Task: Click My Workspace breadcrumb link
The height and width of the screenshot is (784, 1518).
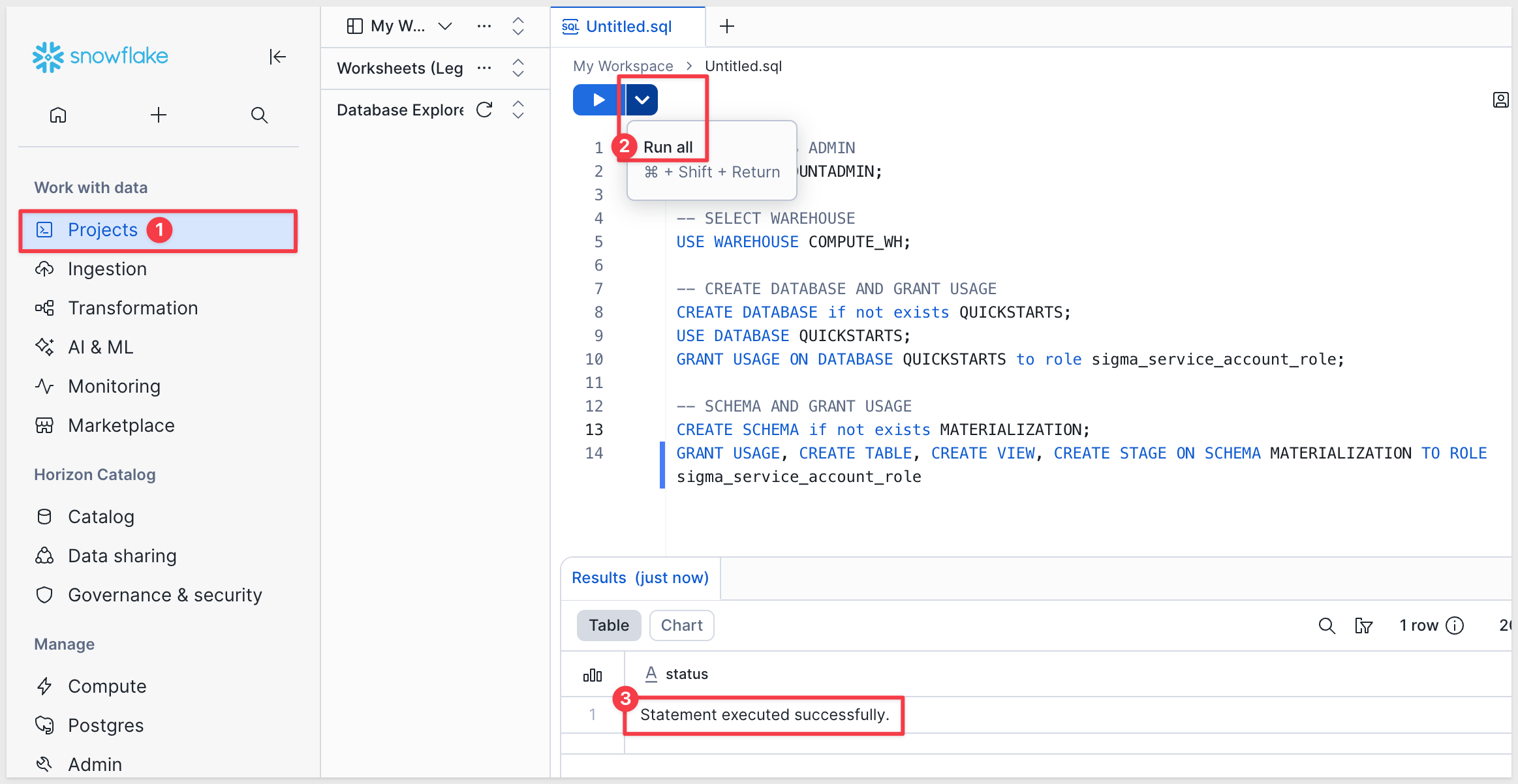Action: pos(623,66)
